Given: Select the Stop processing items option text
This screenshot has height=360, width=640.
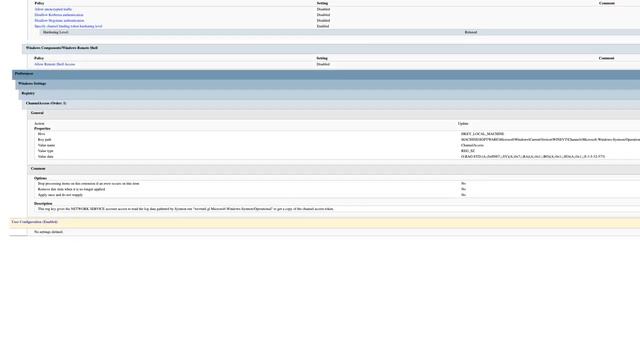Looking at the screenshot, I should point(89,184).
